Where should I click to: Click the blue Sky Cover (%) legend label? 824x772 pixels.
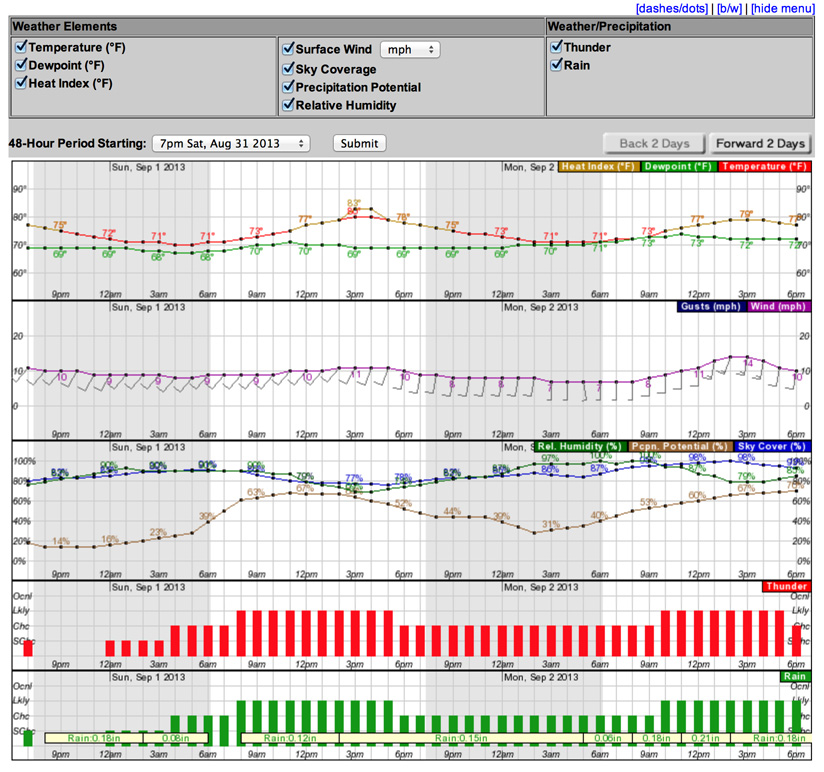point(771,446)
